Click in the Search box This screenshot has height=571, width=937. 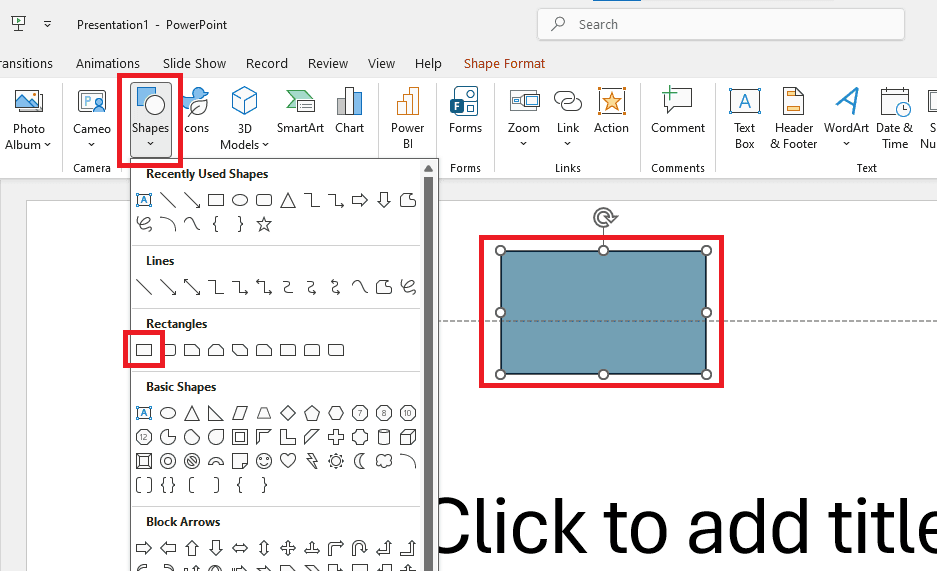pyautogui.click(x=721, y=24)
